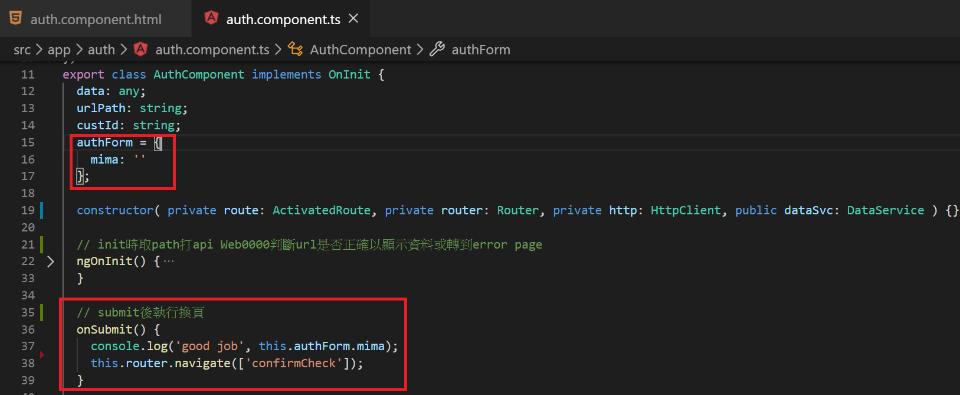Click 'DataService' type on line 19
The height and width of the screenshot is (395, 960).
point(885,210)
